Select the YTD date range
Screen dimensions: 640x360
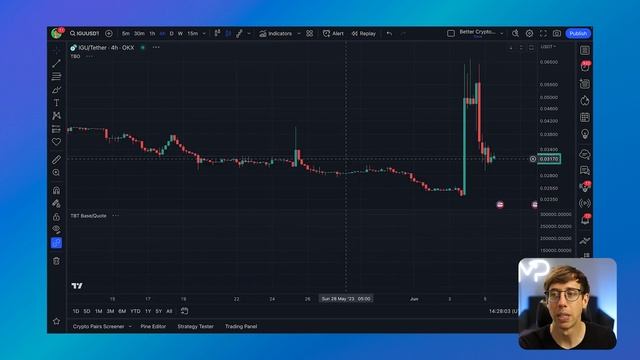(136, 311)
